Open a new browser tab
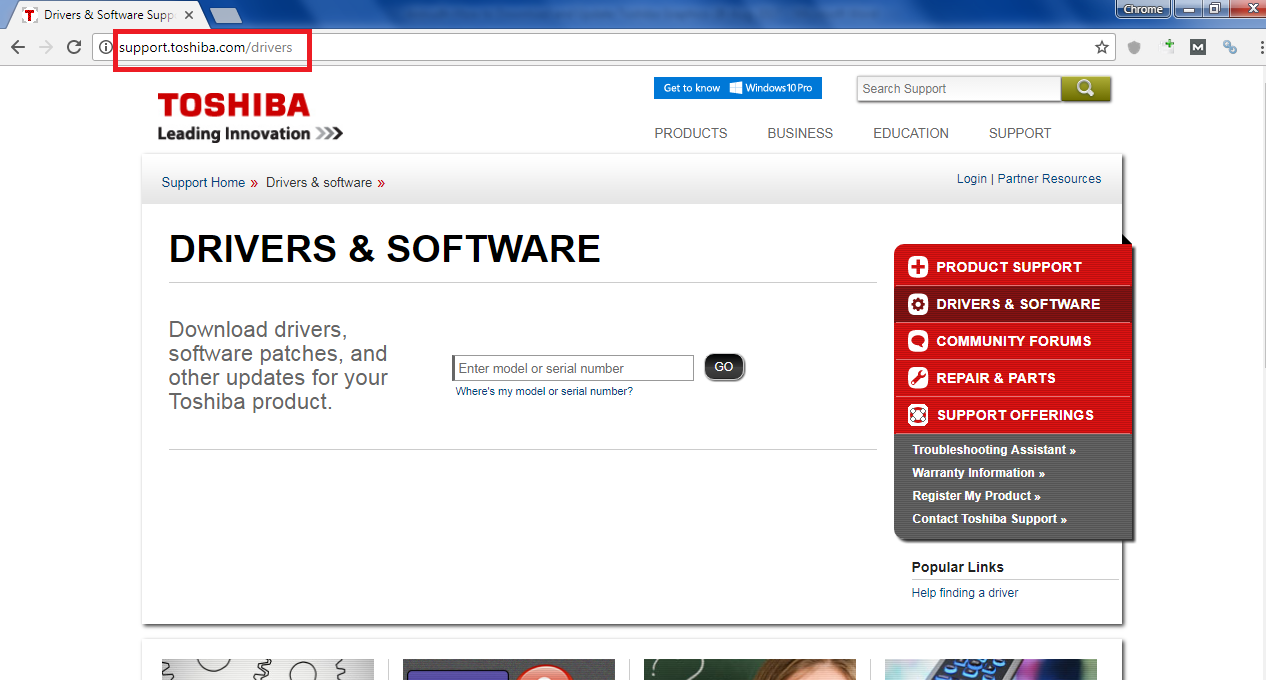This screenshot has height=680, width=1266. pyautogui.click(x=226, y=15)
